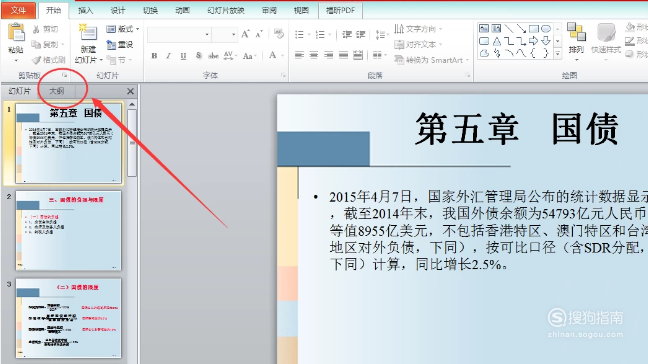Open the line spacing dropdown
Viewport: 648px width, 364px height.
click(381, 35)
